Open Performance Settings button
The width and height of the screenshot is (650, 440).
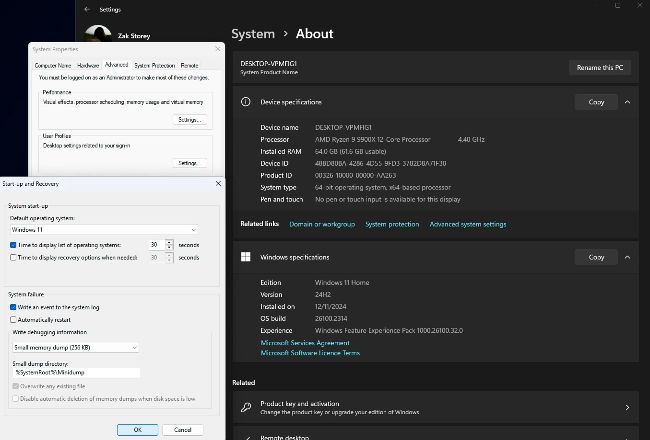189,120
